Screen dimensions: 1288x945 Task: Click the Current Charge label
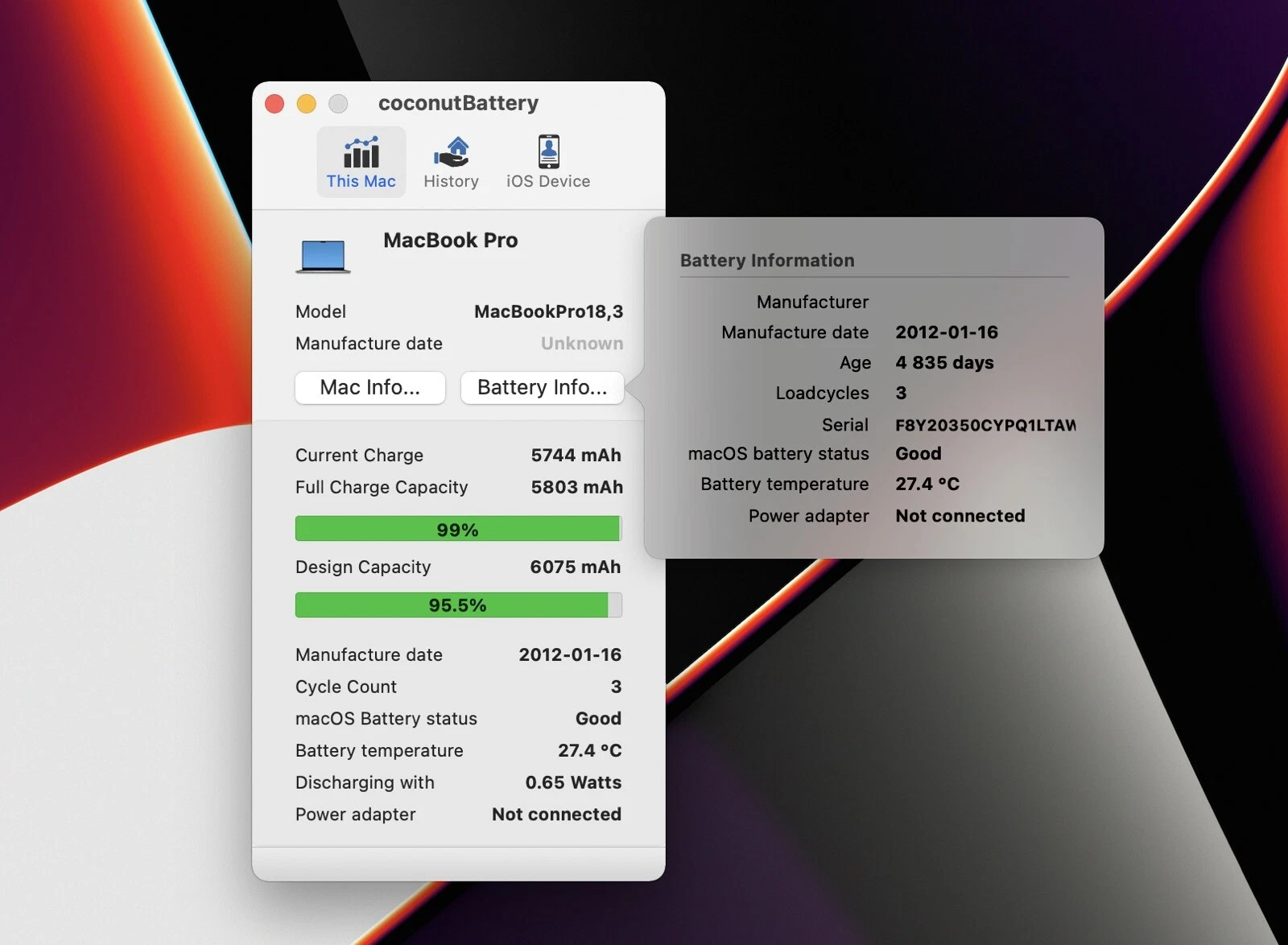coord(359,455)
